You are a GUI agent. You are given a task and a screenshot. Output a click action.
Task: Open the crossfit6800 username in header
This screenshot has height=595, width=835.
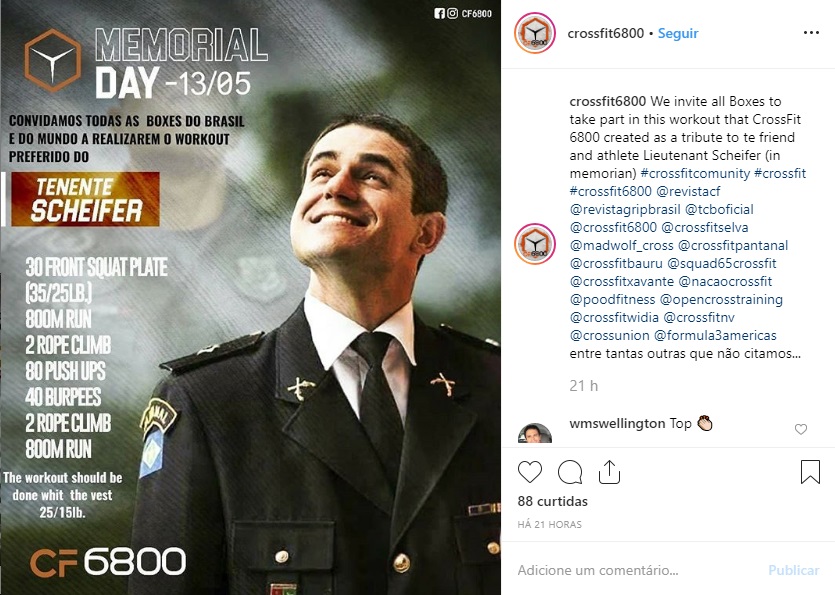point(605,33)
